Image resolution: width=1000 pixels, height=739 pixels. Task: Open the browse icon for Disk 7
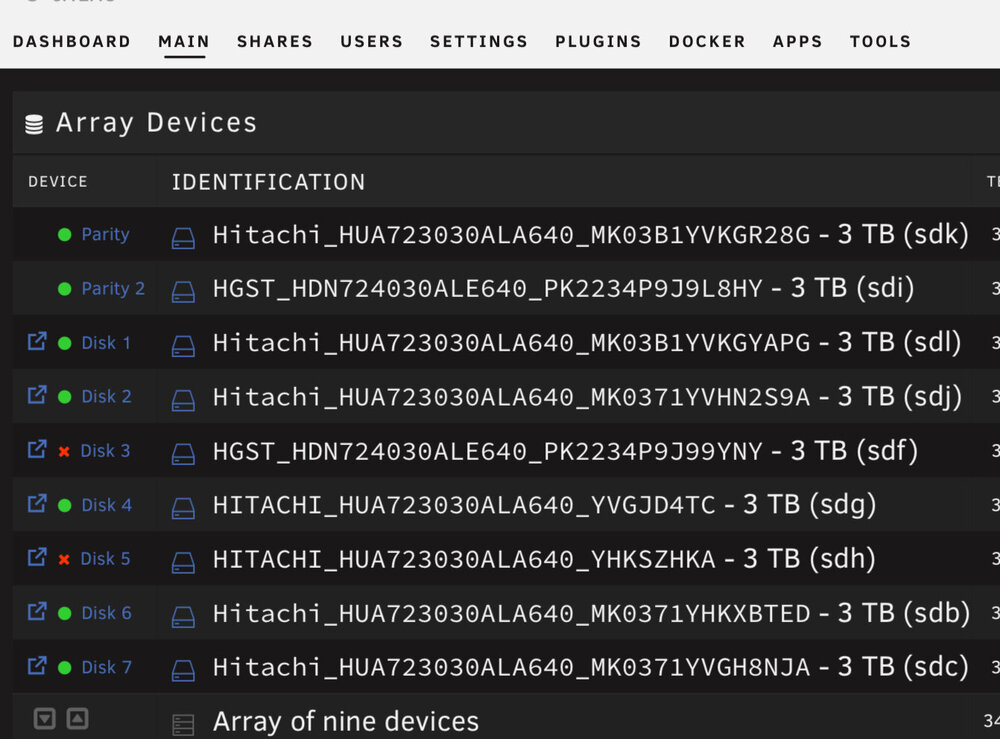click(37, 666)
